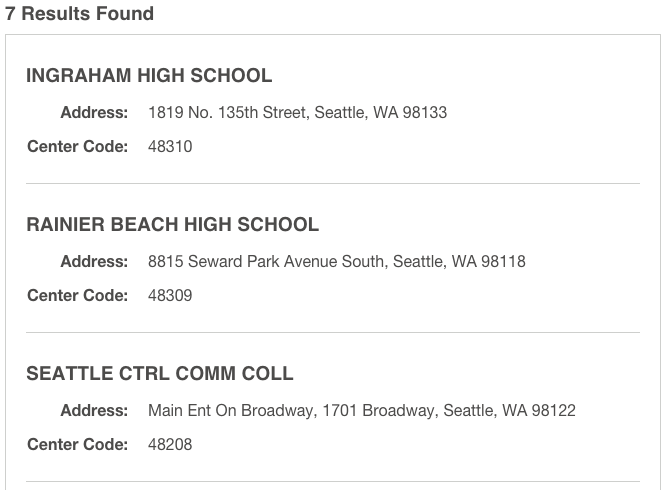Click Ingraham's address 1819 No. 135th Street
666x490 pixels.
click(x=297, y=113)
